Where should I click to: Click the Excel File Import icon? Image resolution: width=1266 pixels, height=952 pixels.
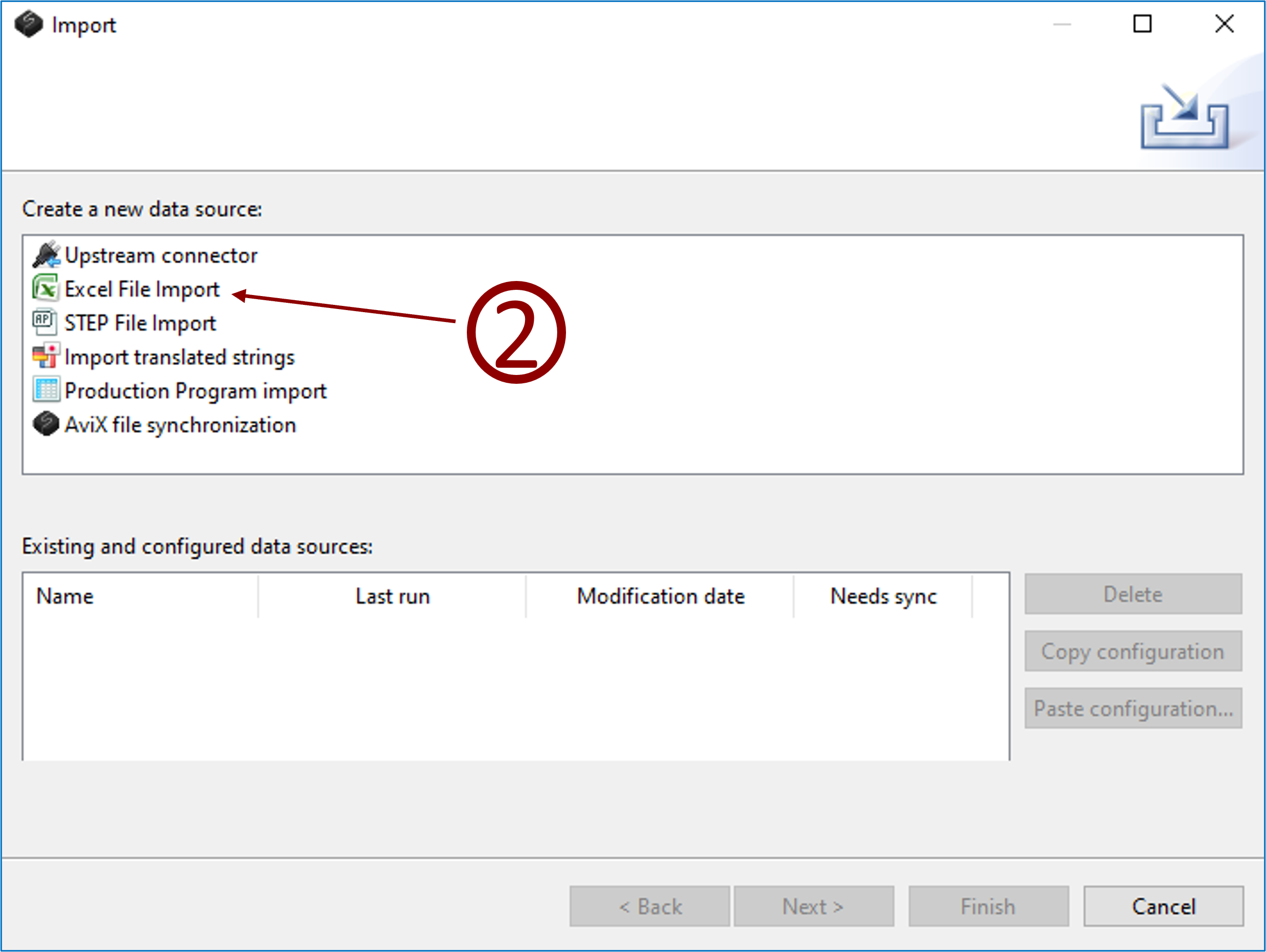[45, 289]
